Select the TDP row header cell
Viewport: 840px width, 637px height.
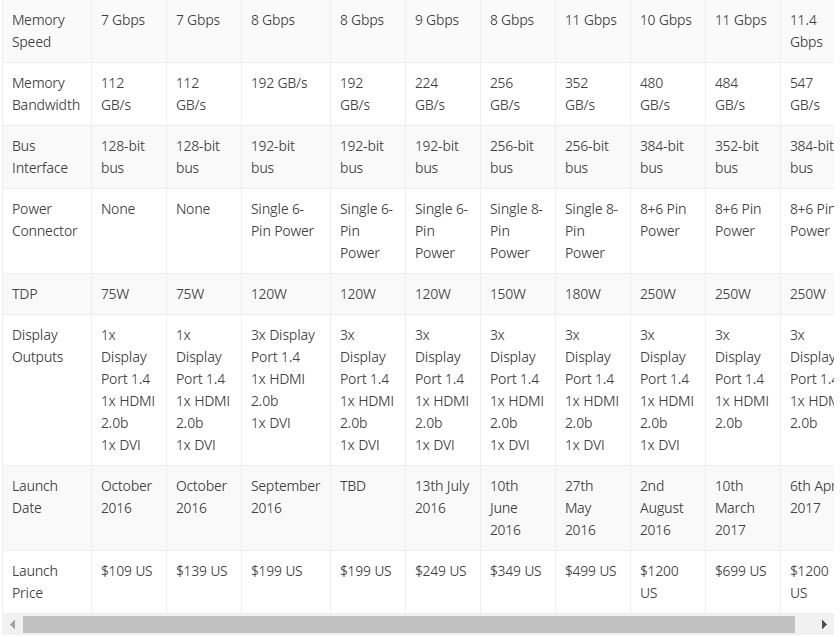pos(26,294)
